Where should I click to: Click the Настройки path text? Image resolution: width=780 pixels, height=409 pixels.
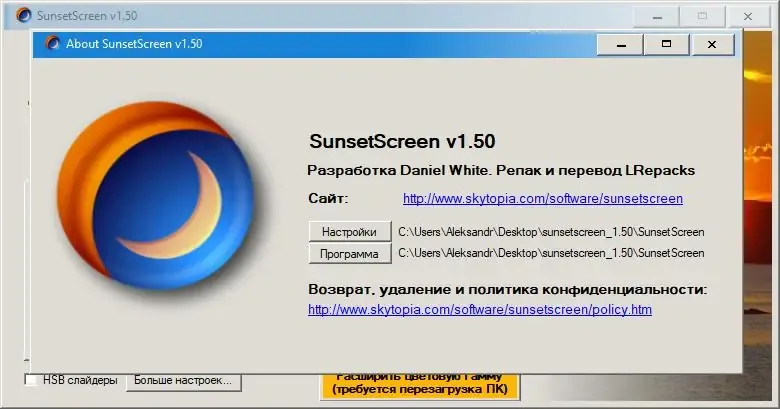click(x=551, y=232)
